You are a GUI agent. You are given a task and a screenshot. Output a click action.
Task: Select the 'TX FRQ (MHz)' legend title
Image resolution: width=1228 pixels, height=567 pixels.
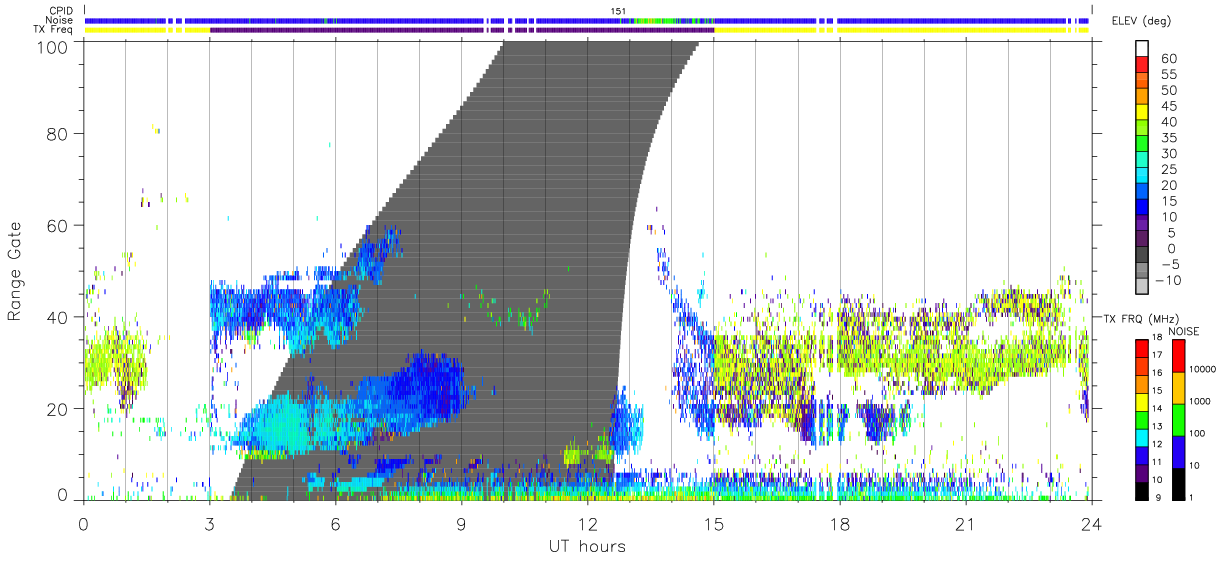coord(1140,318)
